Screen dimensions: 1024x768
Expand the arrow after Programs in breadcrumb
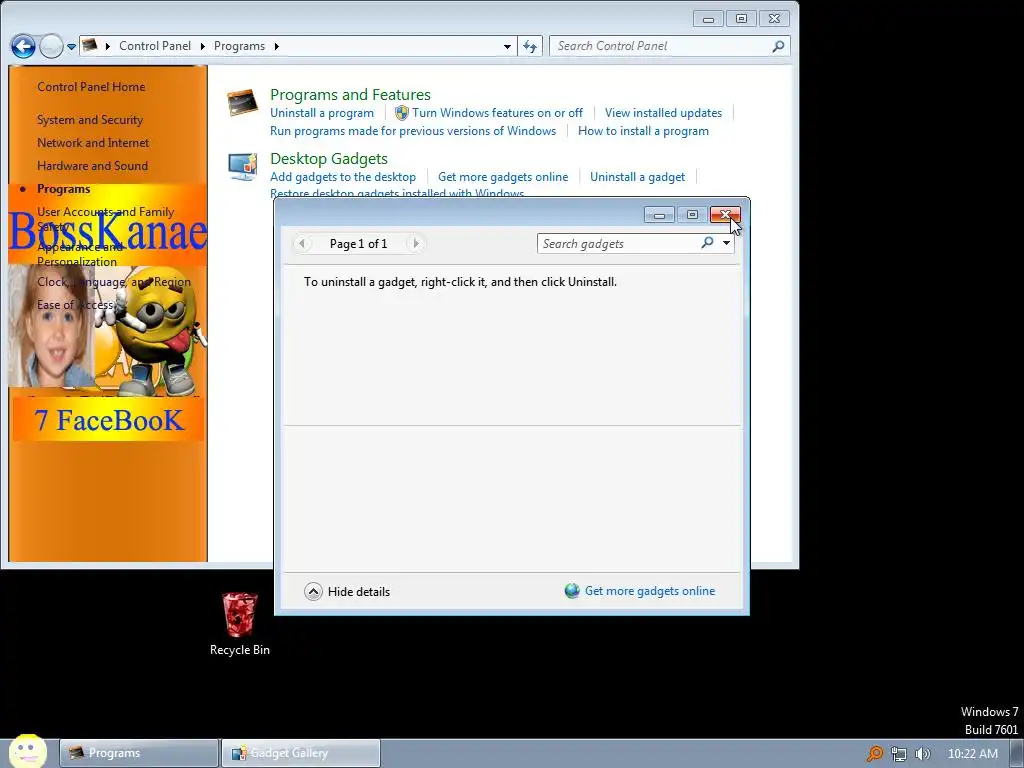pyautogui.click(x=277, y=46)
